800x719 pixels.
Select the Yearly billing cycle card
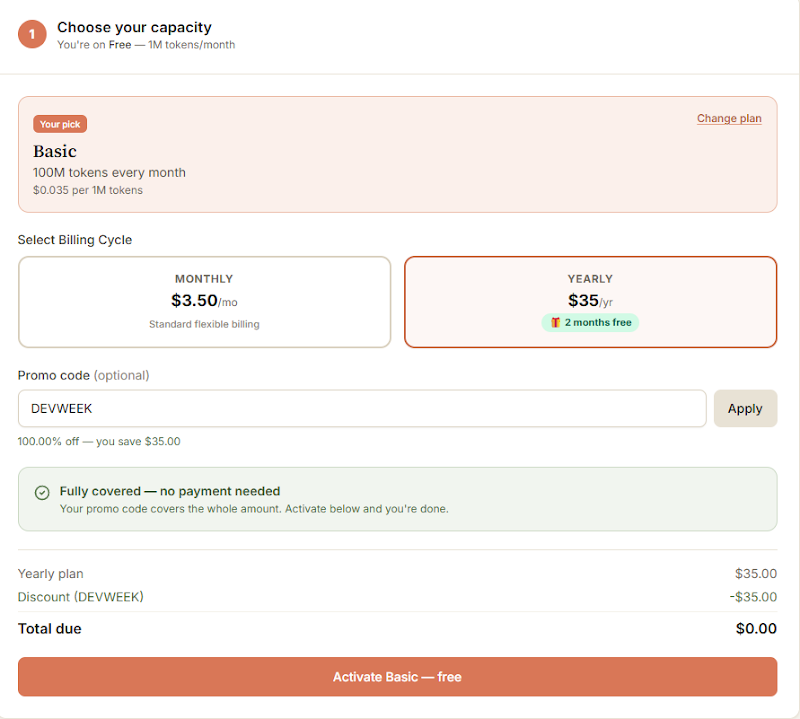tap(590, 302)
